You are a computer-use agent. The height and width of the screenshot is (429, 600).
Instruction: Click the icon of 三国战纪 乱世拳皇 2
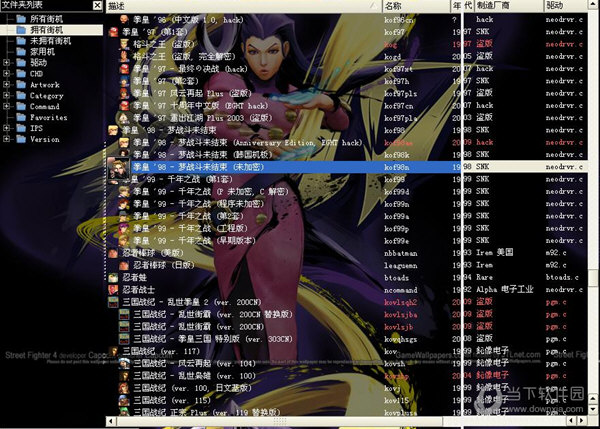click(x=113, y=302)
